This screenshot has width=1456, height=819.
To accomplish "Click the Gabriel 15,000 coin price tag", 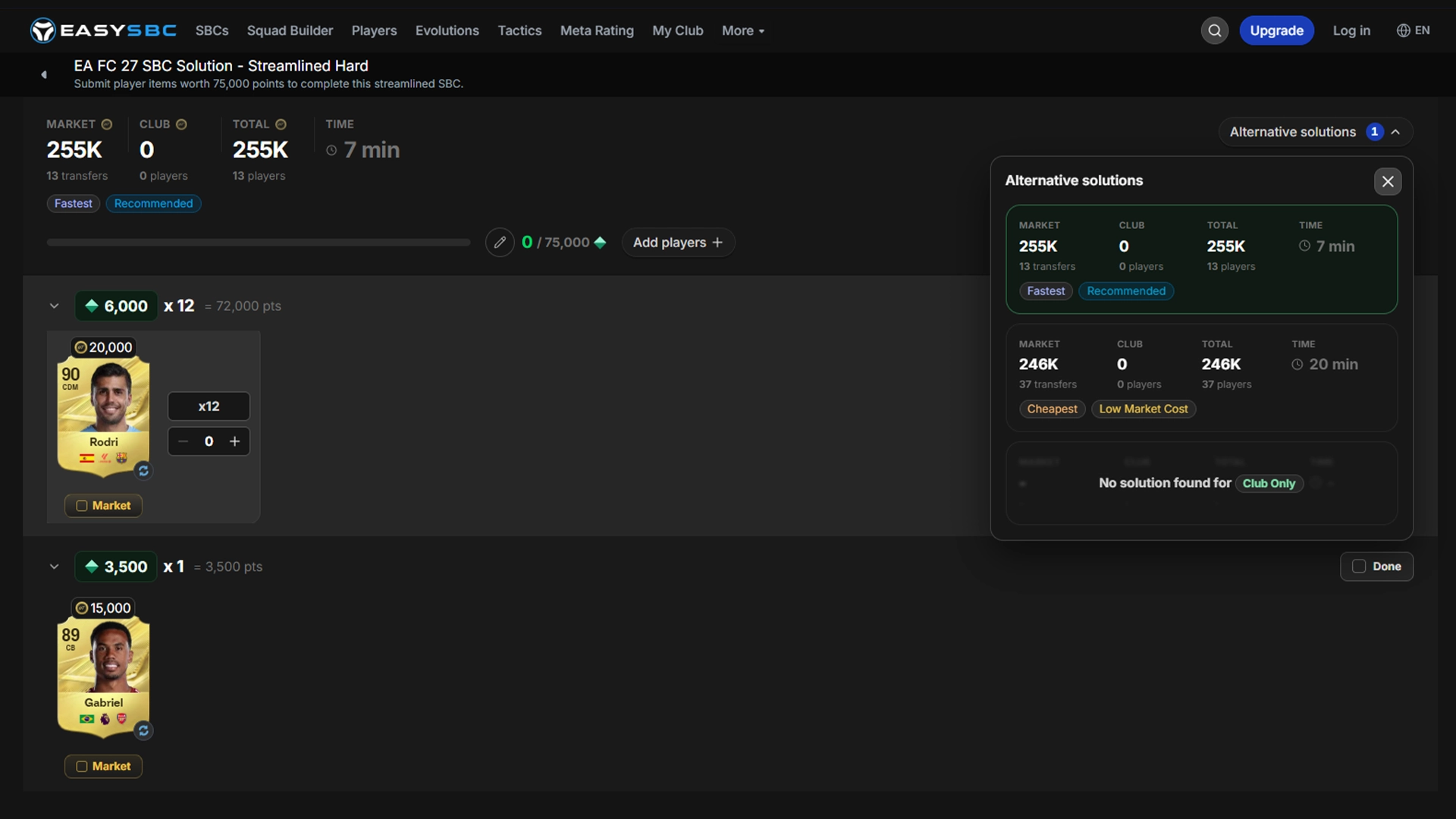I will 104,608.
